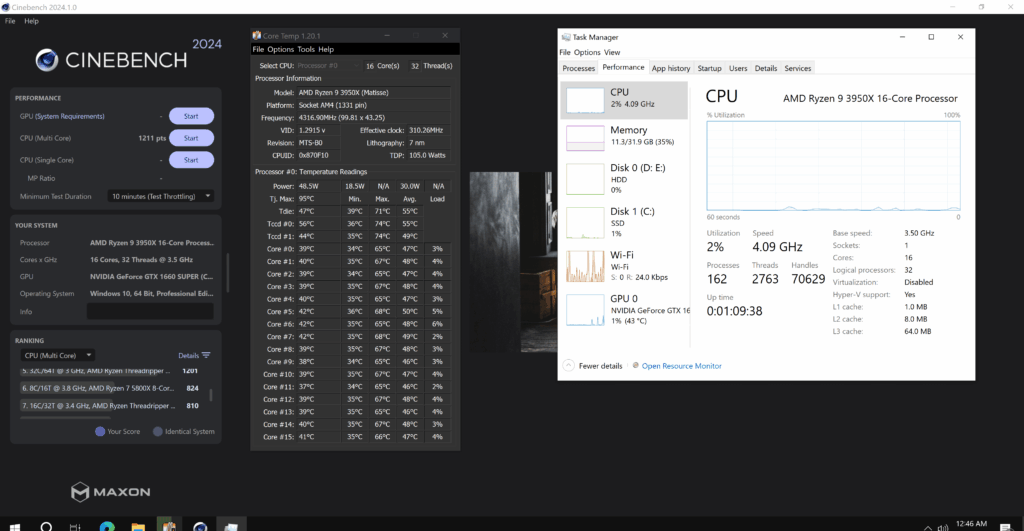This screenshot has height=531, width=1024.
Task: Switch to App history tab
Action: pos(671,68)
